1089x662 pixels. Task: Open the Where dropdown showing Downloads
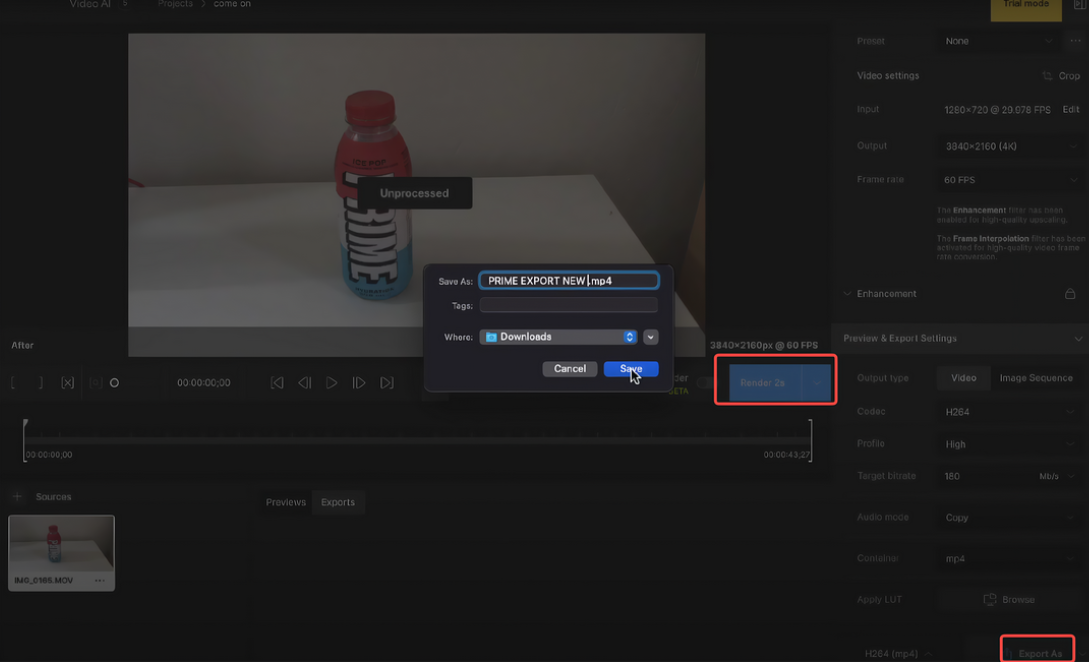click(557, 337)
